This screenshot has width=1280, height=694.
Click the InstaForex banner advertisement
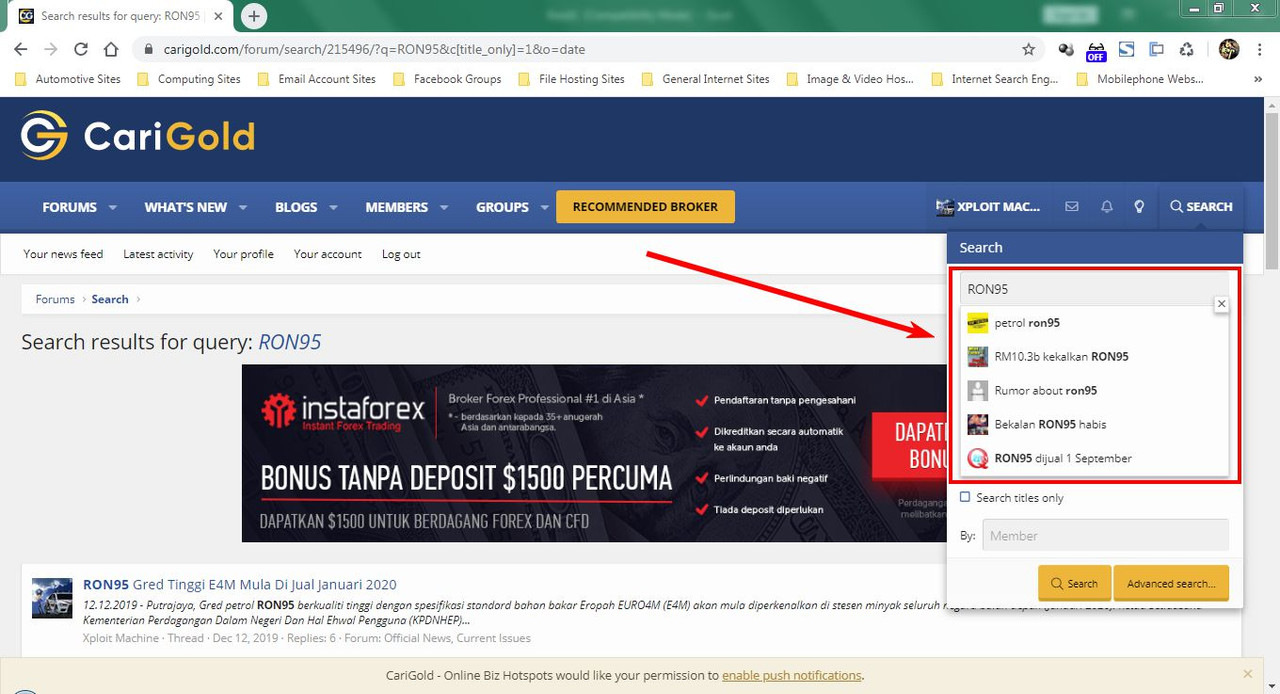click(594, 453)
